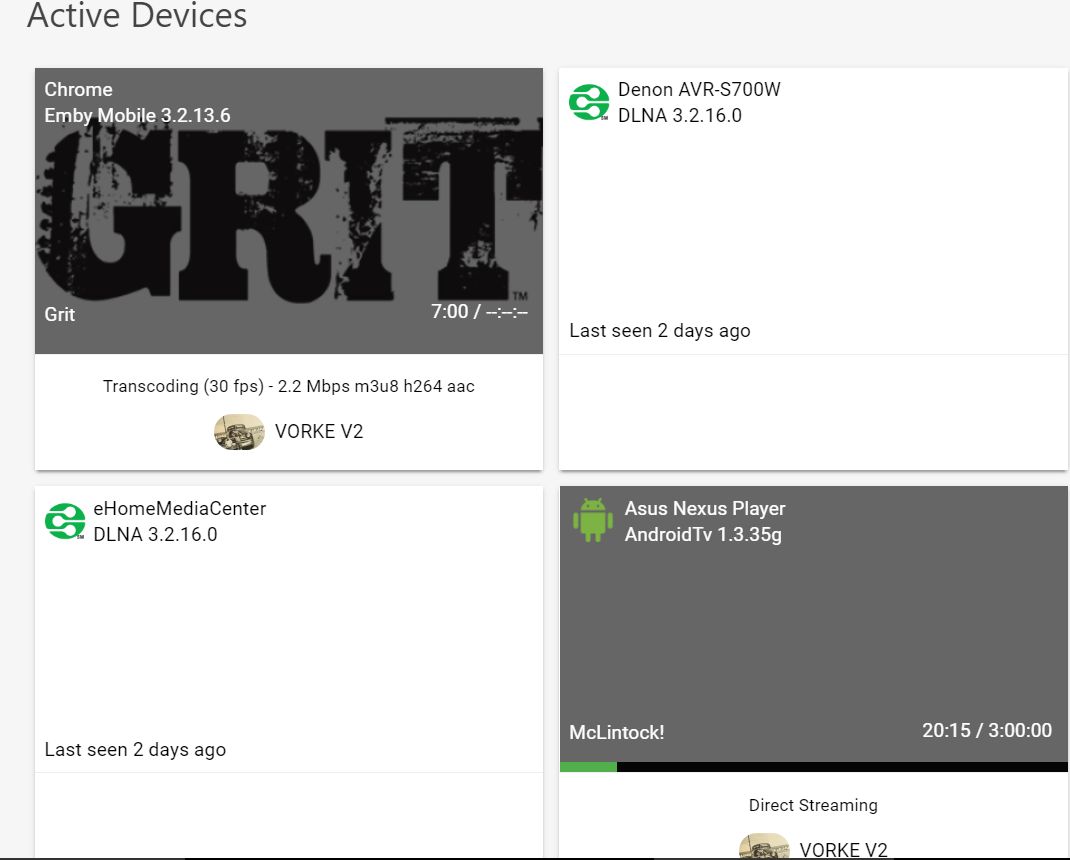Viewport: 1070px width, 860px height.
Task: Click VORKE V2 user name under Direct Streaming
Action: pyautogui.click(x=843, y=850)
